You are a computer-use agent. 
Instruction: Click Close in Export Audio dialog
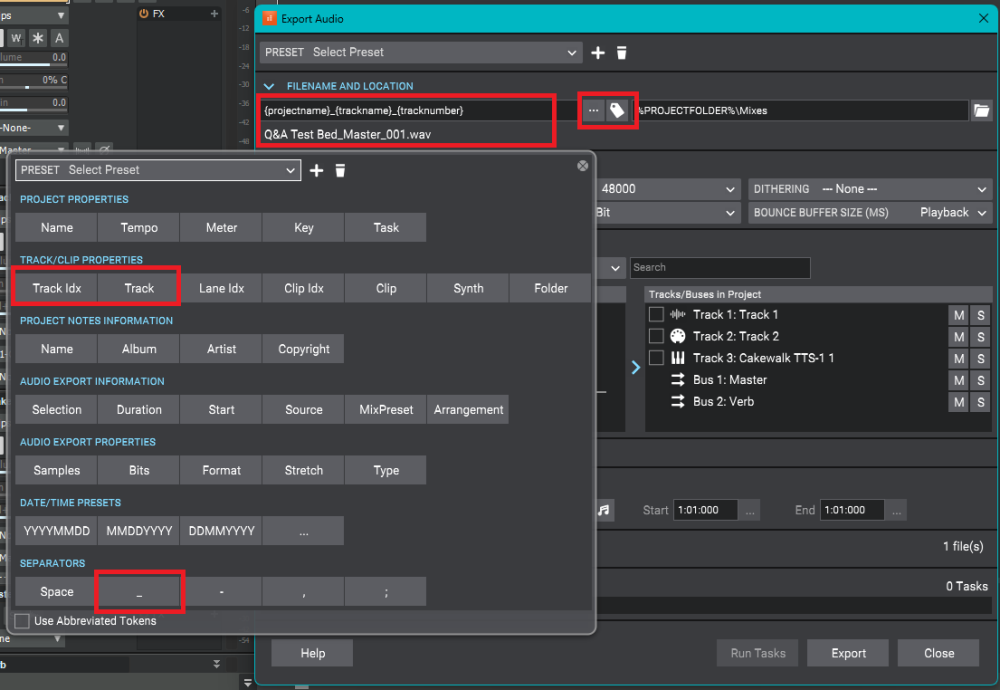(939, 653)
